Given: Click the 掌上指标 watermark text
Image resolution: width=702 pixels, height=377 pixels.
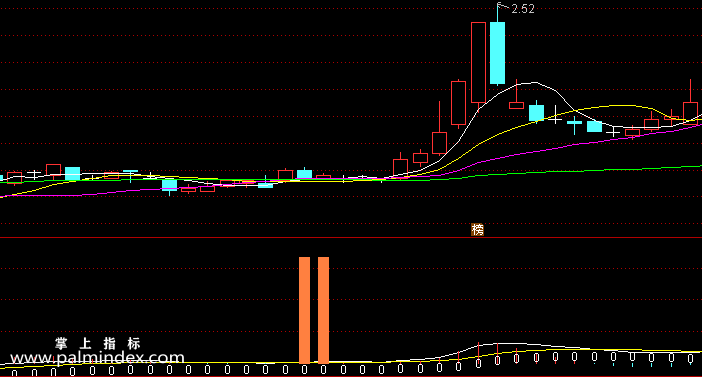Looking at the screenshot, I should [x=98, y=343].
